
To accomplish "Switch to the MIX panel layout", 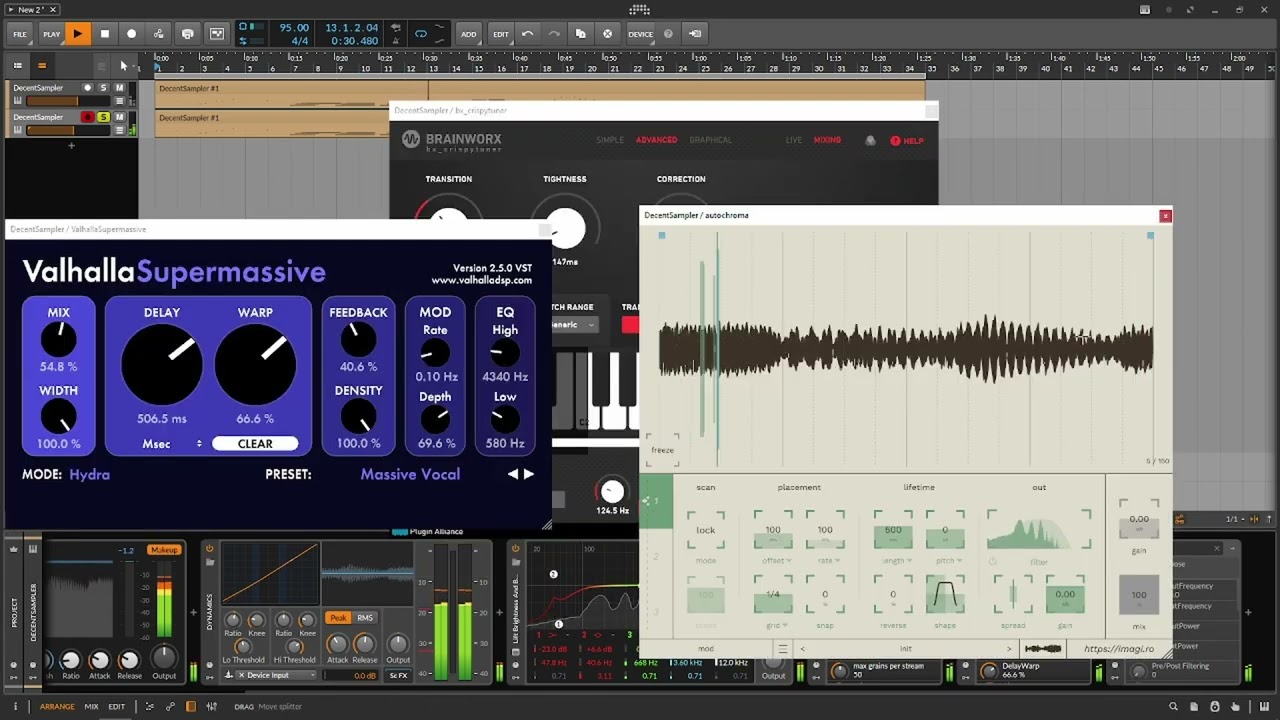I will (91, 707).
